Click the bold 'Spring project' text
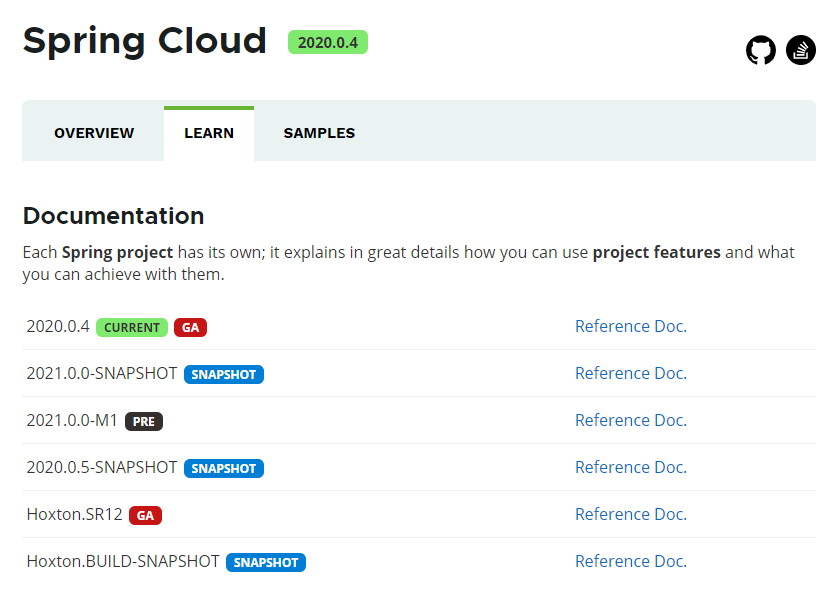 coord(117,253)
